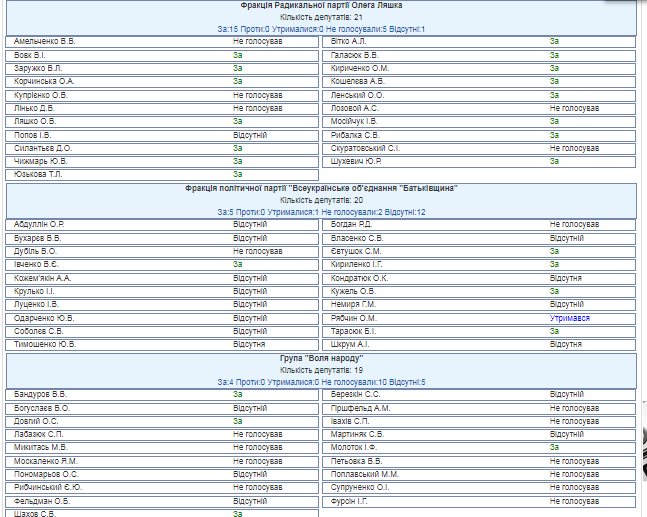Select Богдан Р.Д. row
This screenshot has height=517, width=647.
coord(479,225)
